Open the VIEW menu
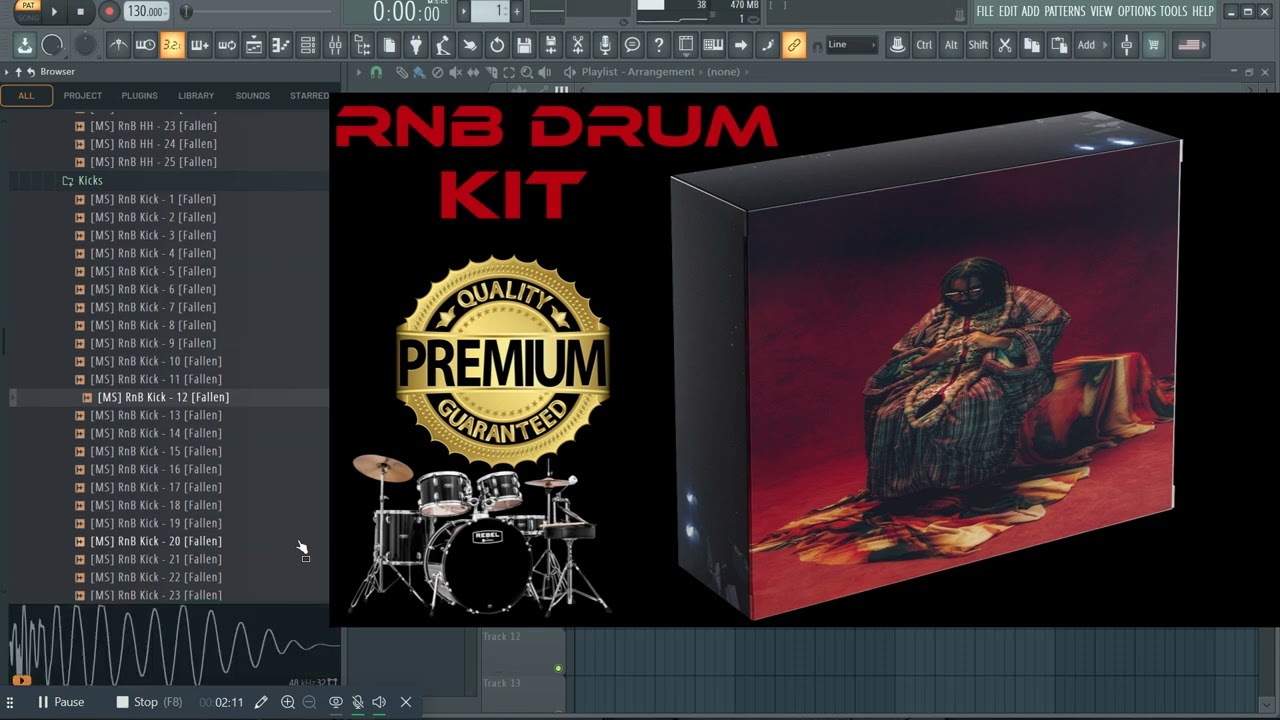 [x=1101, y=11]
